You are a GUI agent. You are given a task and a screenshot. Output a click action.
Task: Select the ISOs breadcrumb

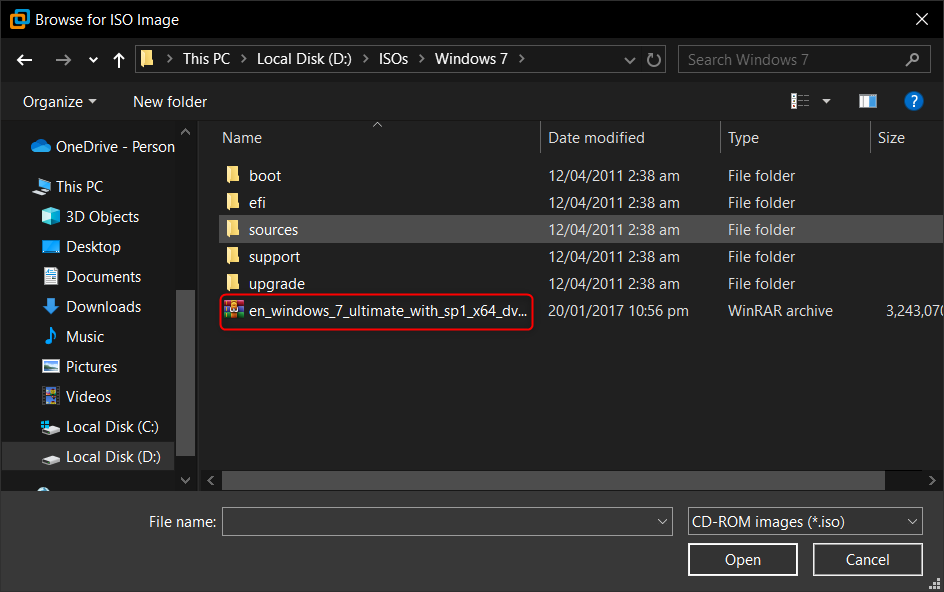coord(393,59)
